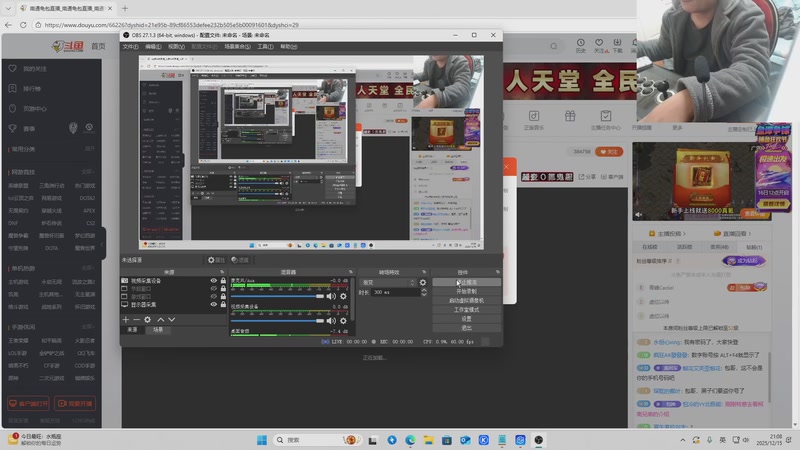Open OBS 场景集合(S) menu
Image resolution: width=800 pixels, height=450 pixels.
[237, 46]
